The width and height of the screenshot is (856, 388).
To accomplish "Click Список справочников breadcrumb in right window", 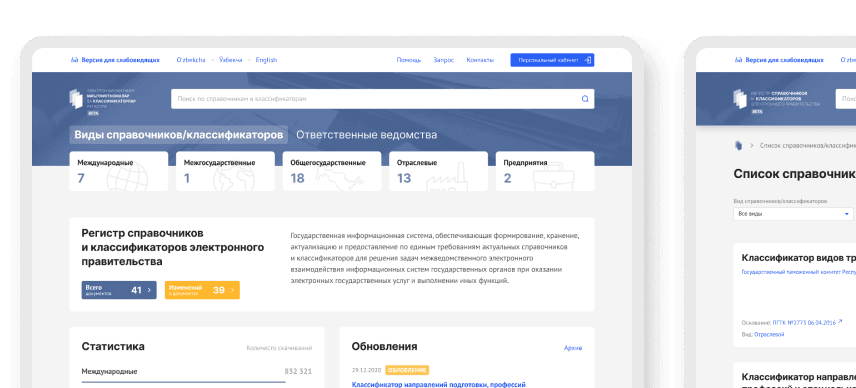I will 808,145.
